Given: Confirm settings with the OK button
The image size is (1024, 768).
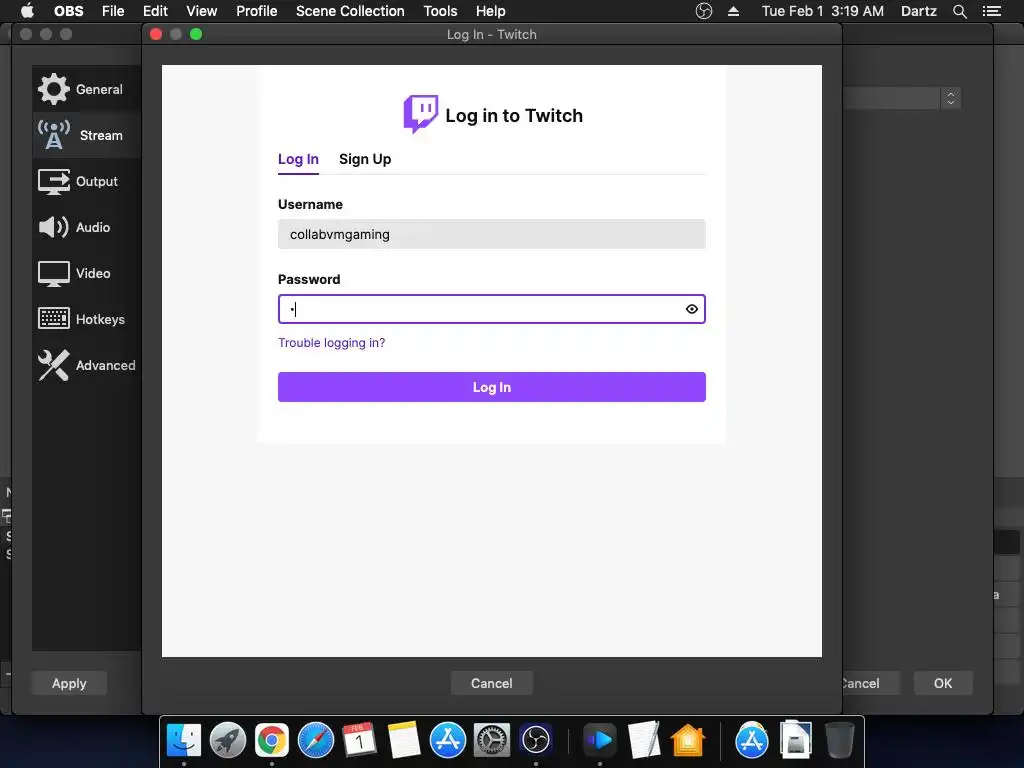Looking at the screenshot, I should pyautogui.click(x=942, y=683).
